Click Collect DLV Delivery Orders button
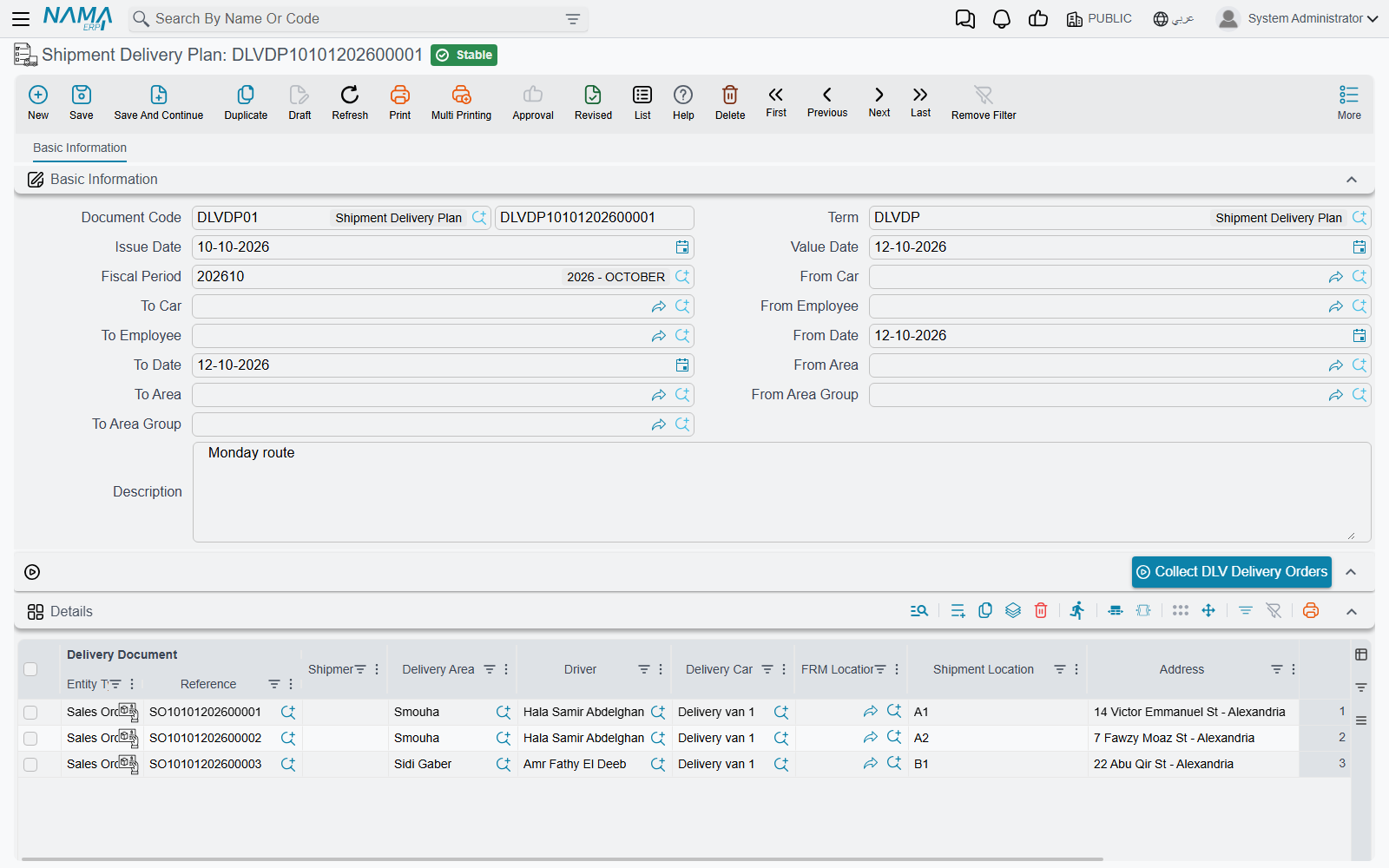 (x=1231, y=572)
